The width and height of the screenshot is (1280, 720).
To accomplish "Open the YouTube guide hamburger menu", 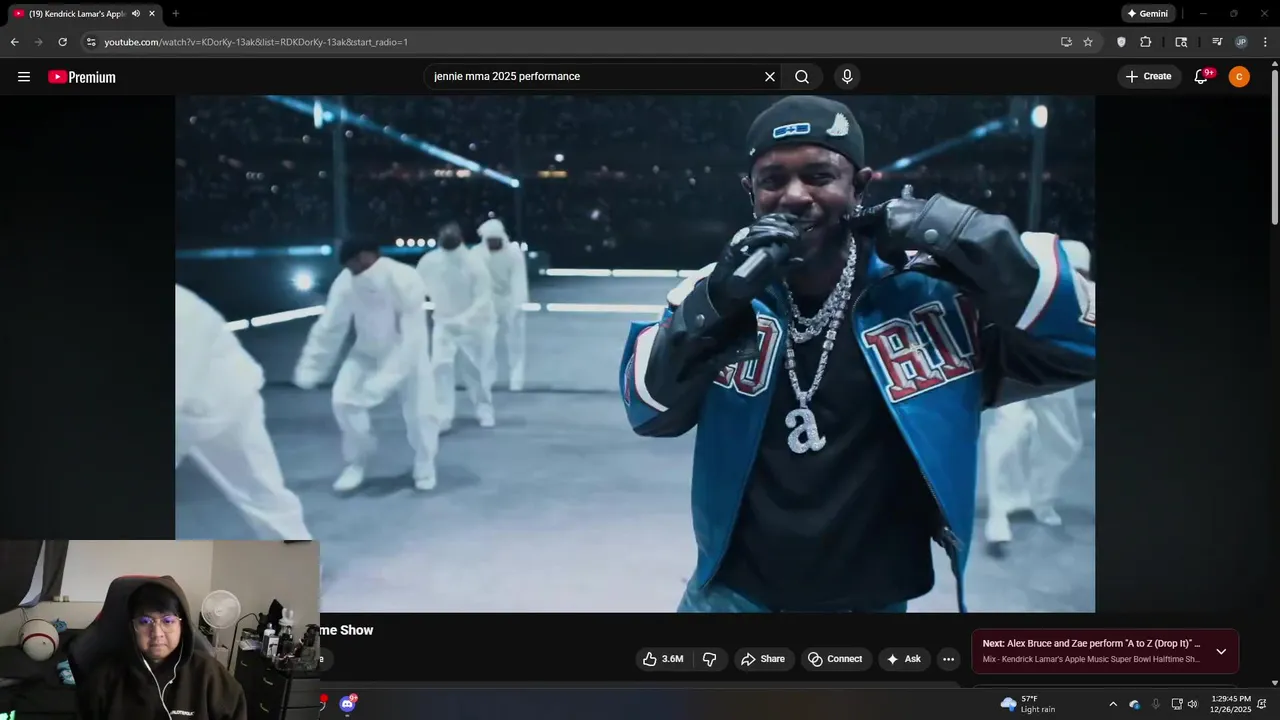I will (x=24, y=77).
